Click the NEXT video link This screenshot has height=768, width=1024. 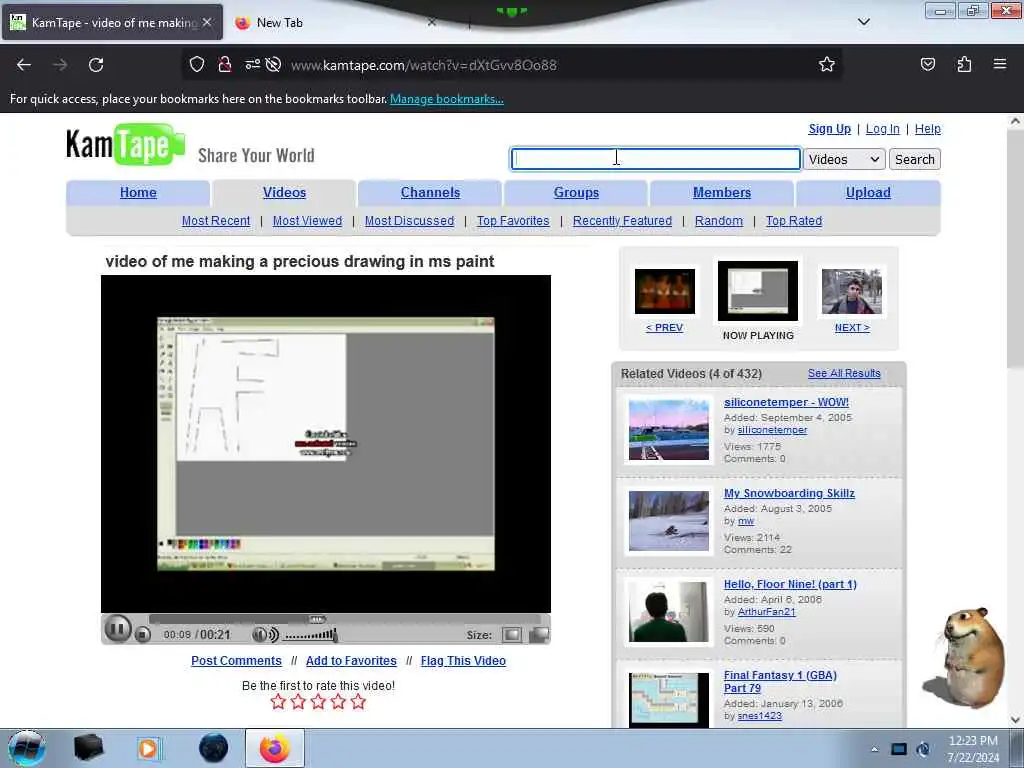pos(852,327)
